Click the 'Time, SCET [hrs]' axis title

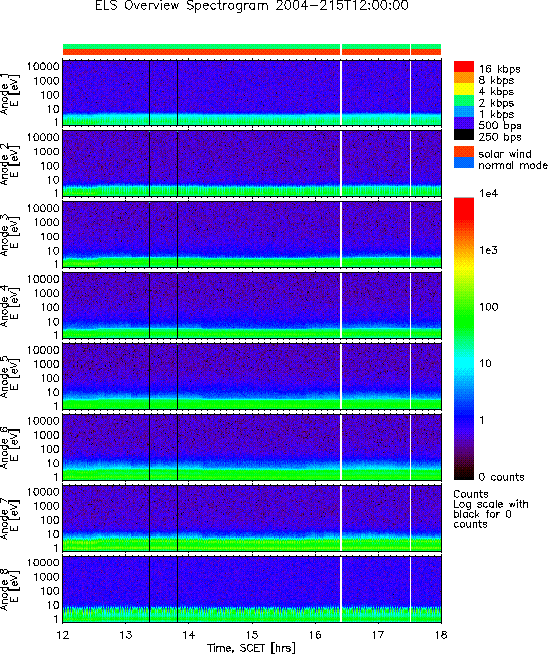tap(251, 648)
